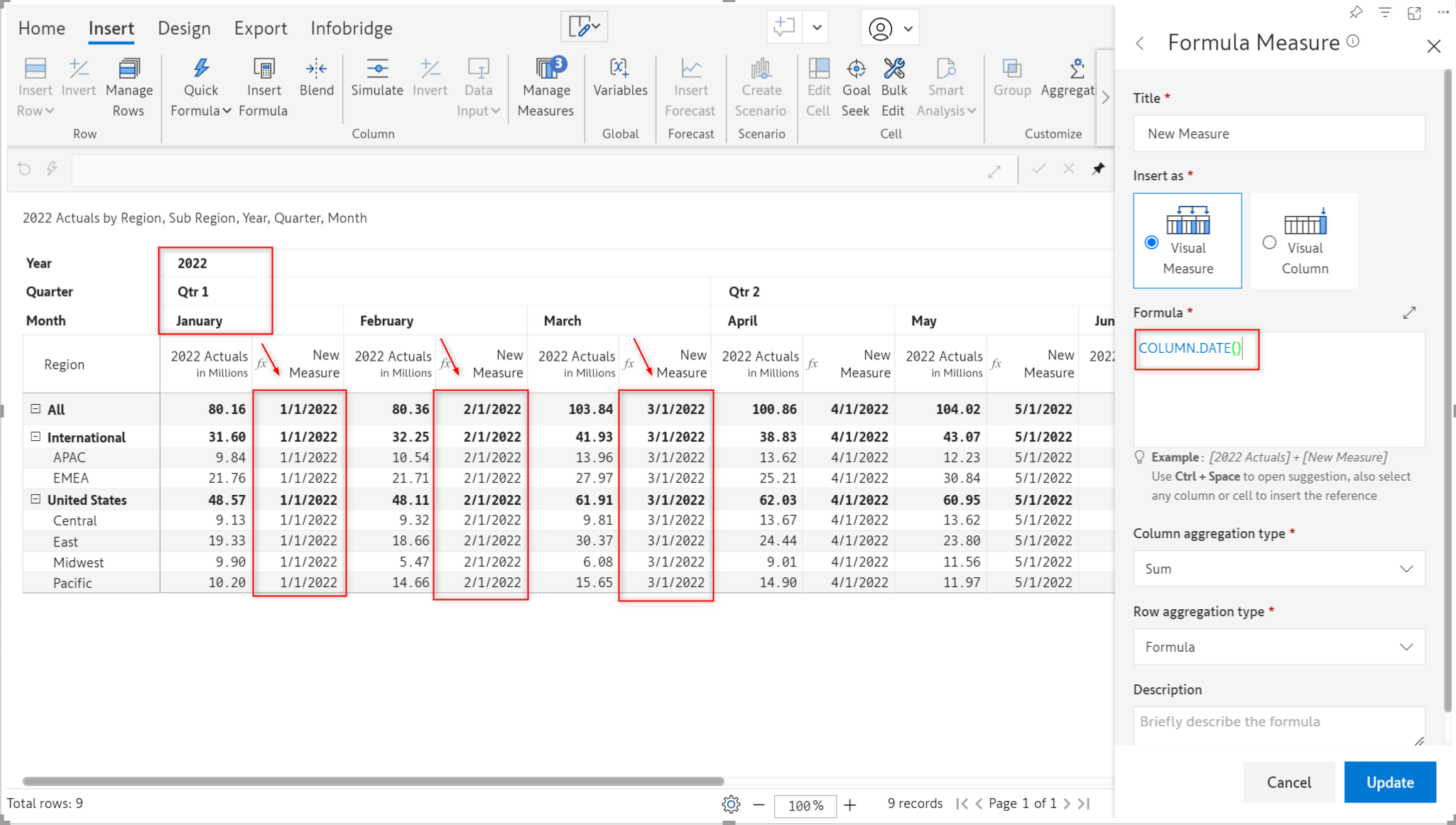Click the horizontal table scrollbar
The width and height of the screenshot is (1456, 825).
click(373, 781)
